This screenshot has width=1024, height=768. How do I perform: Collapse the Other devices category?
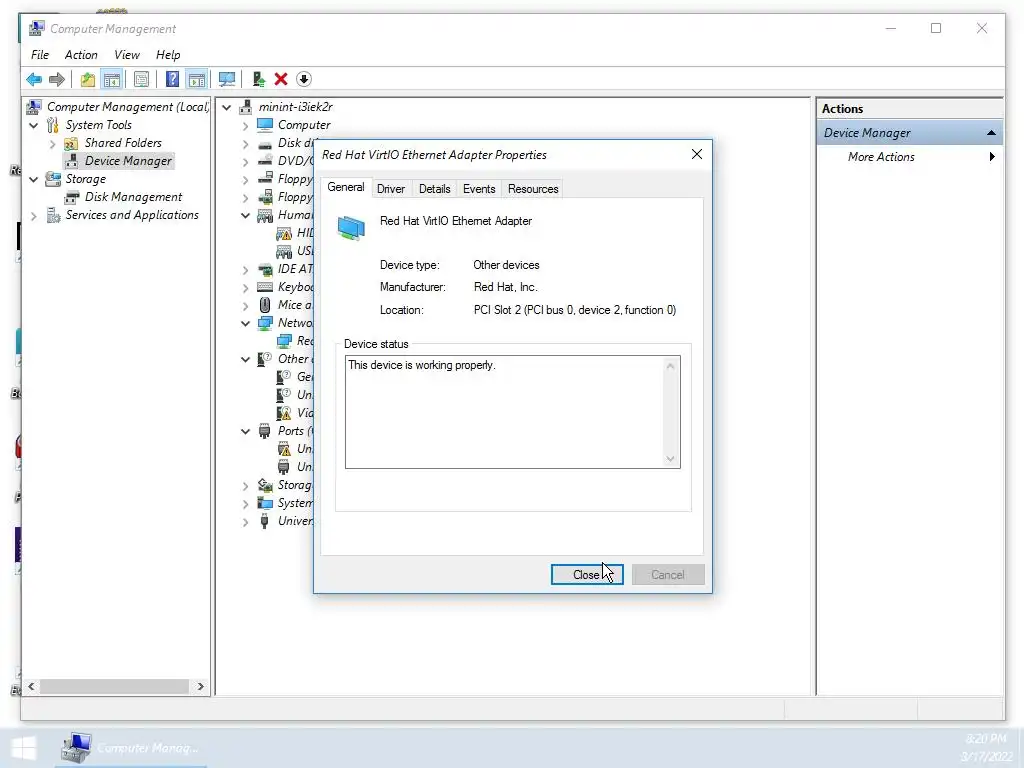tap(245, 359)
